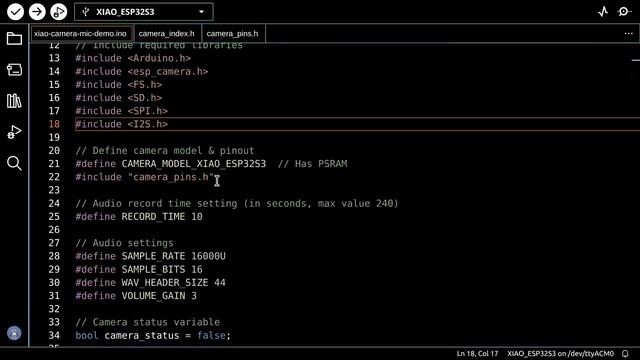Upload sketch with the arrow button
Screen dimensions: 640x360
click(x=37, y=12)
